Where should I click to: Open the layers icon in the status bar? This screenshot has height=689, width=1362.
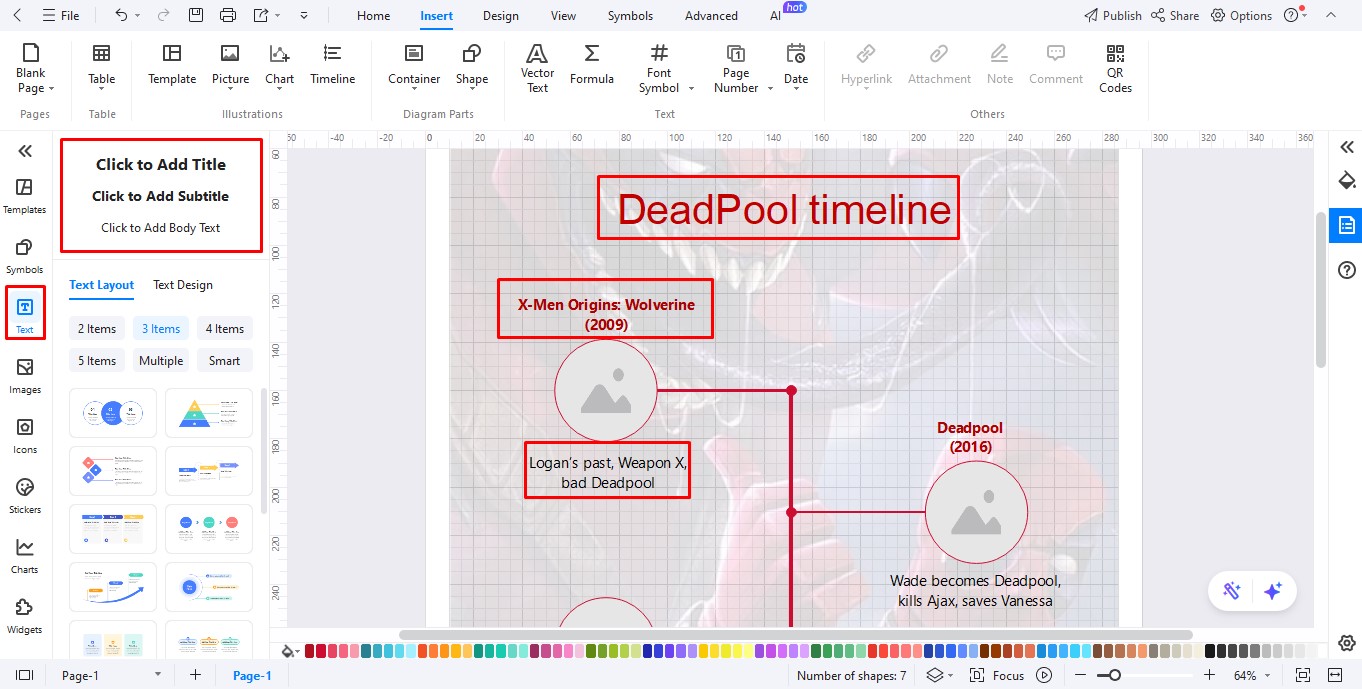934,676
